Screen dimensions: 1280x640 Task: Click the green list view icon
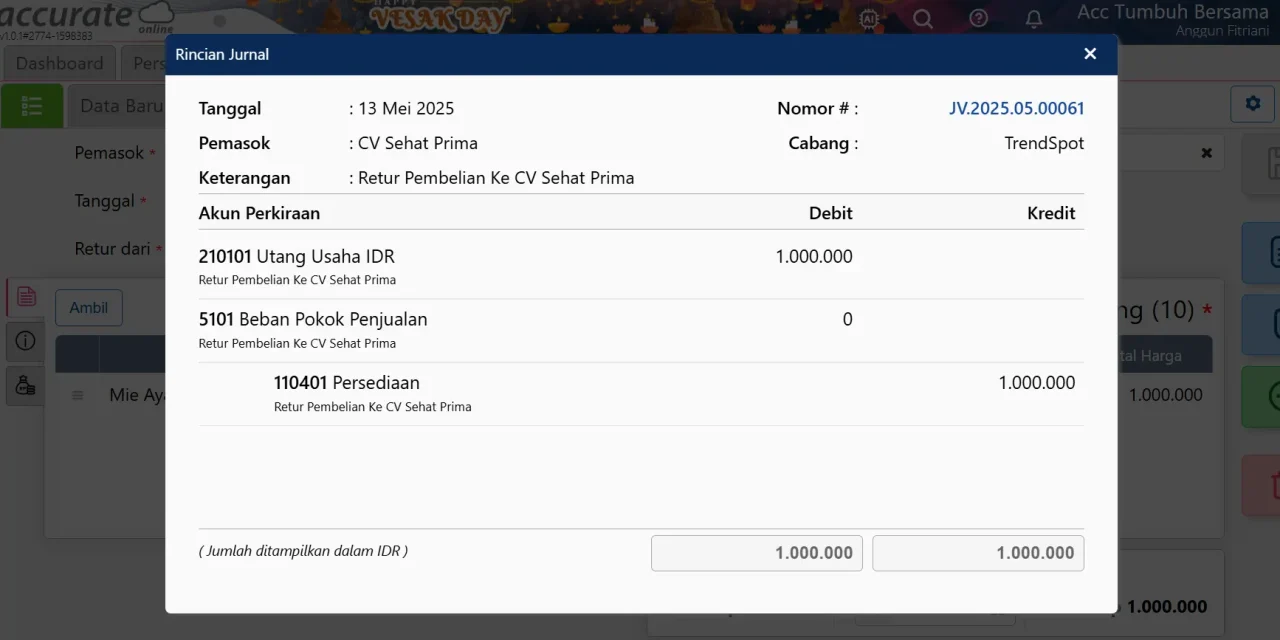coord(32,105)
